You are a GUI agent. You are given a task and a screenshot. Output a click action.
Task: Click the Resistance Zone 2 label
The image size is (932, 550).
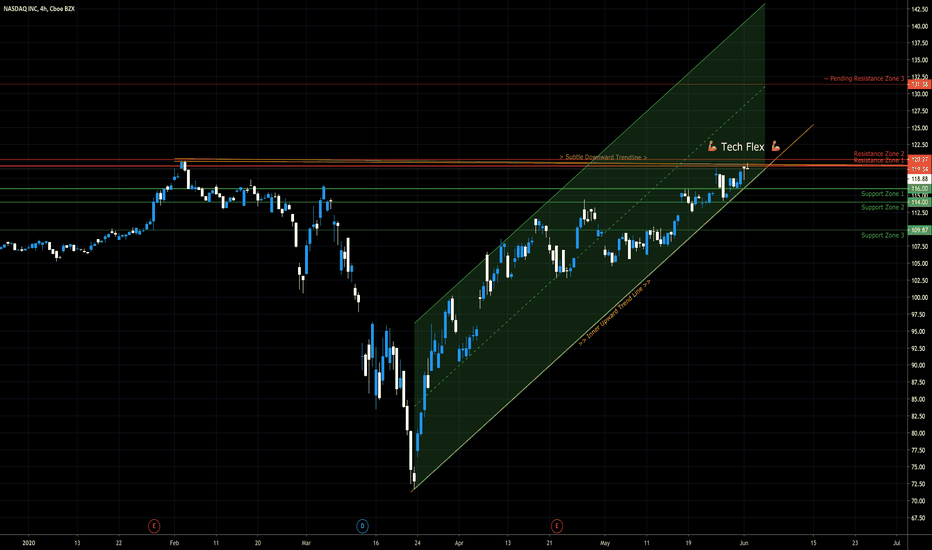879,154
